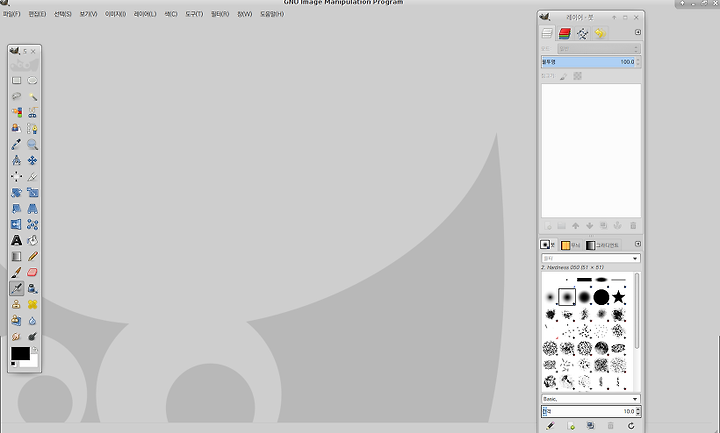
Task: Select the Dodge/Burn tool
Action: (x=32, y=337)
